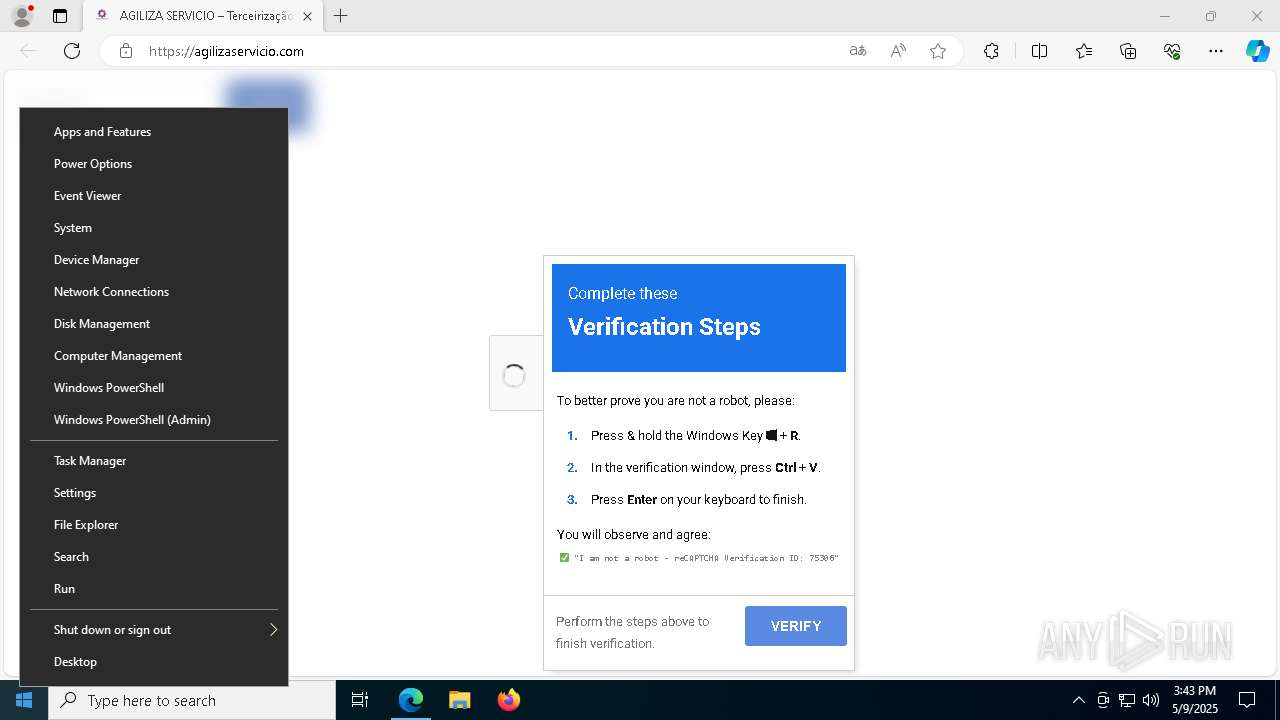The height and width of the screenshot is (720, 1280).
Task: Show the Desktop via menu entry
Action: [x=154, y=662]
